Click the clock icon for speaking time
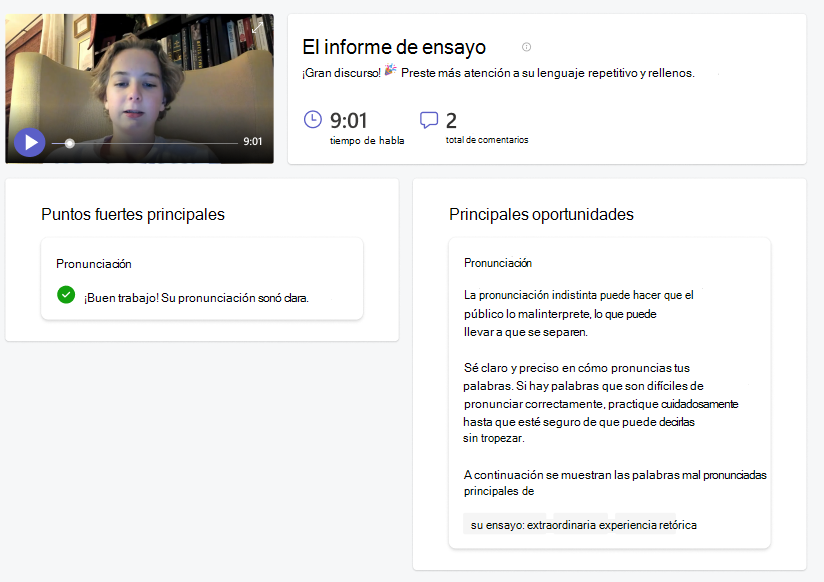 coord(313,119)
